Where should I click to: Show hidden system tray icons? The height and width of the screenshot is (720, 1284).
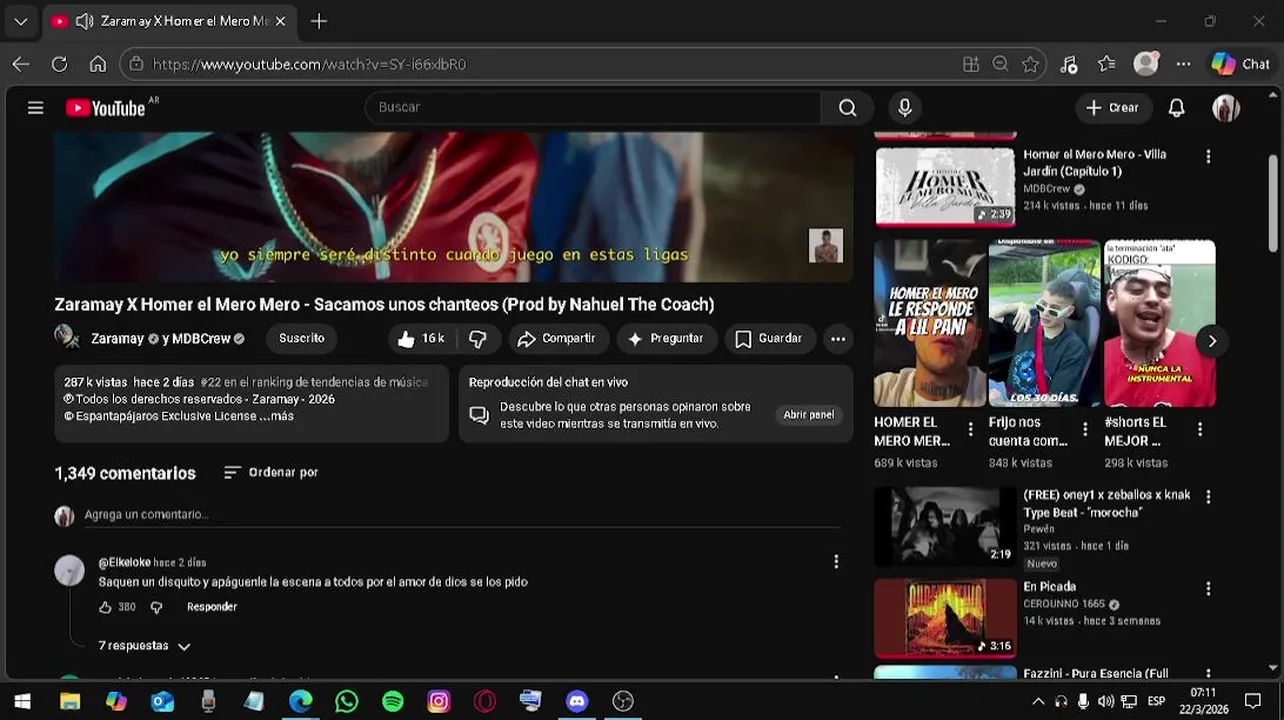(x=1038, y=701)
